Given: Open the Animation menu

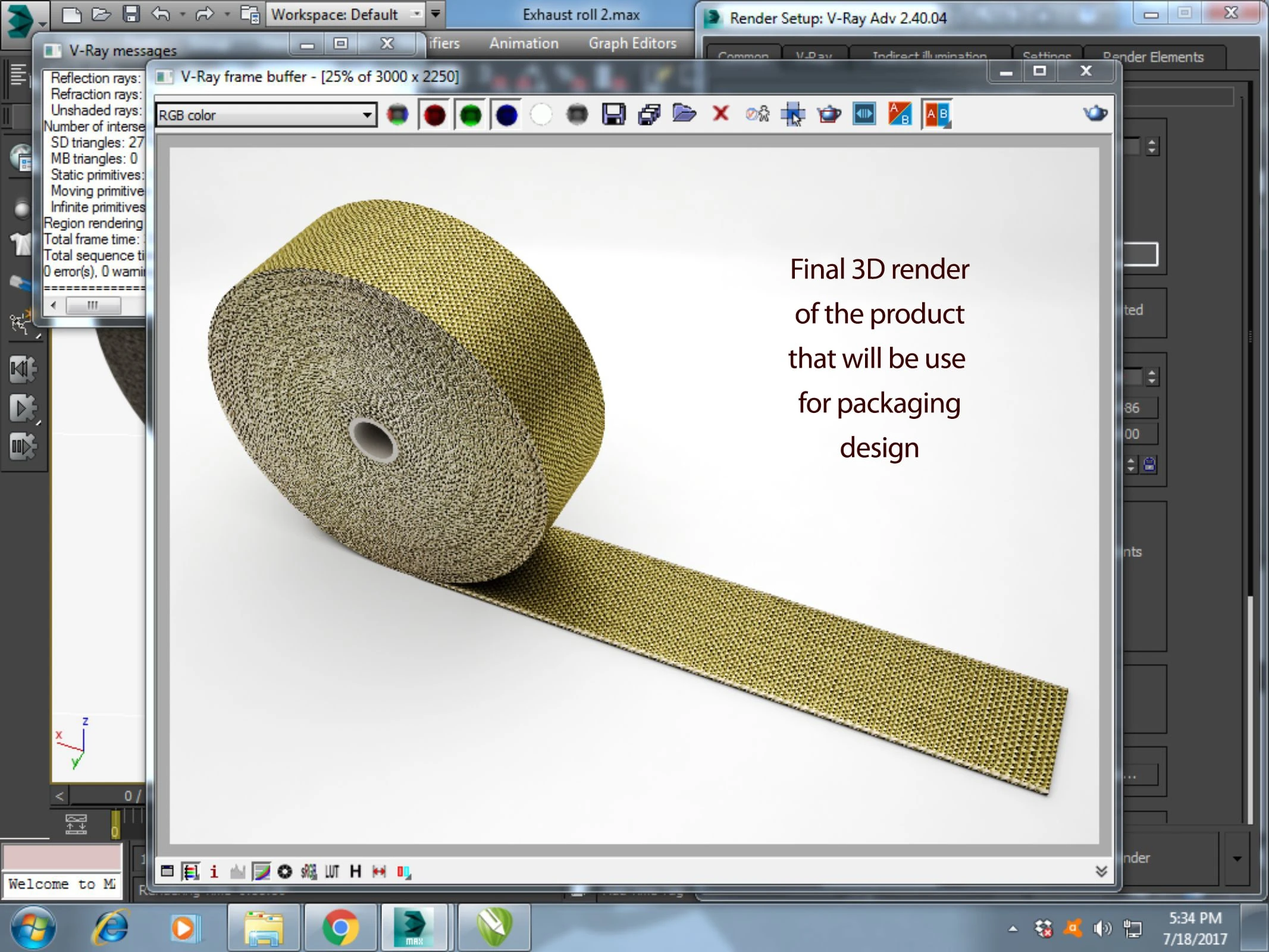Looking at the screenshot, I should pos(524,43).
